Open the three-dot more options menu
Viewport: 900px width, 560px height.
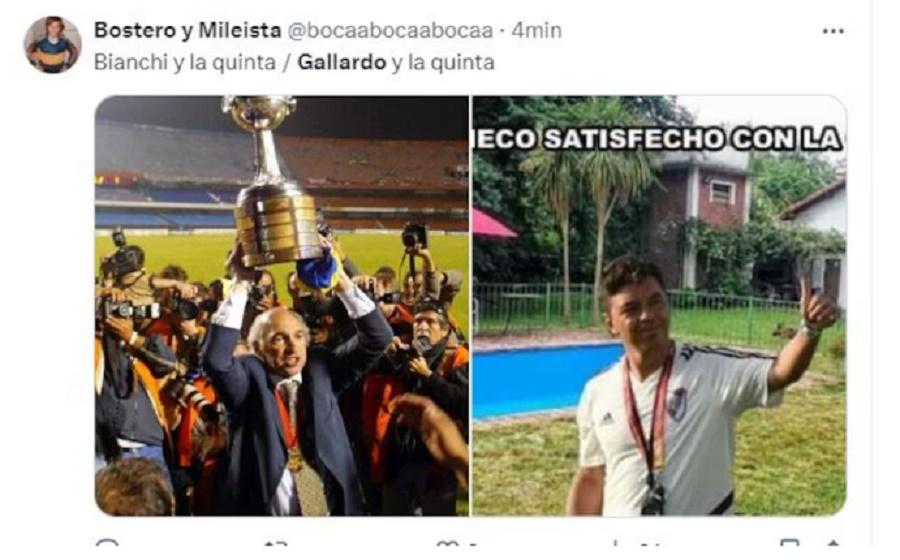click(x=833, y=31)
